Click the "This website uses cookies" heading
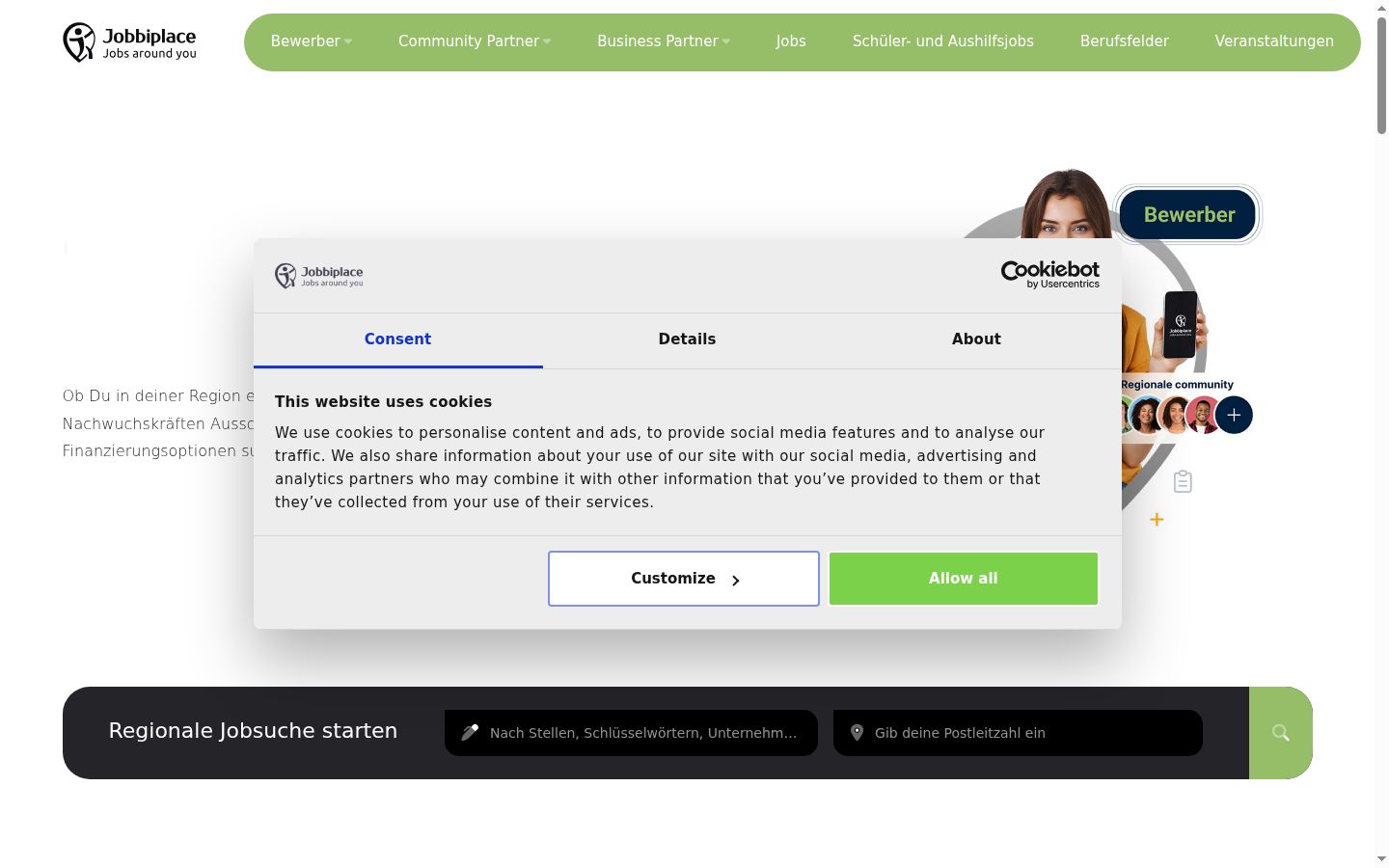 tap(383, 402)
